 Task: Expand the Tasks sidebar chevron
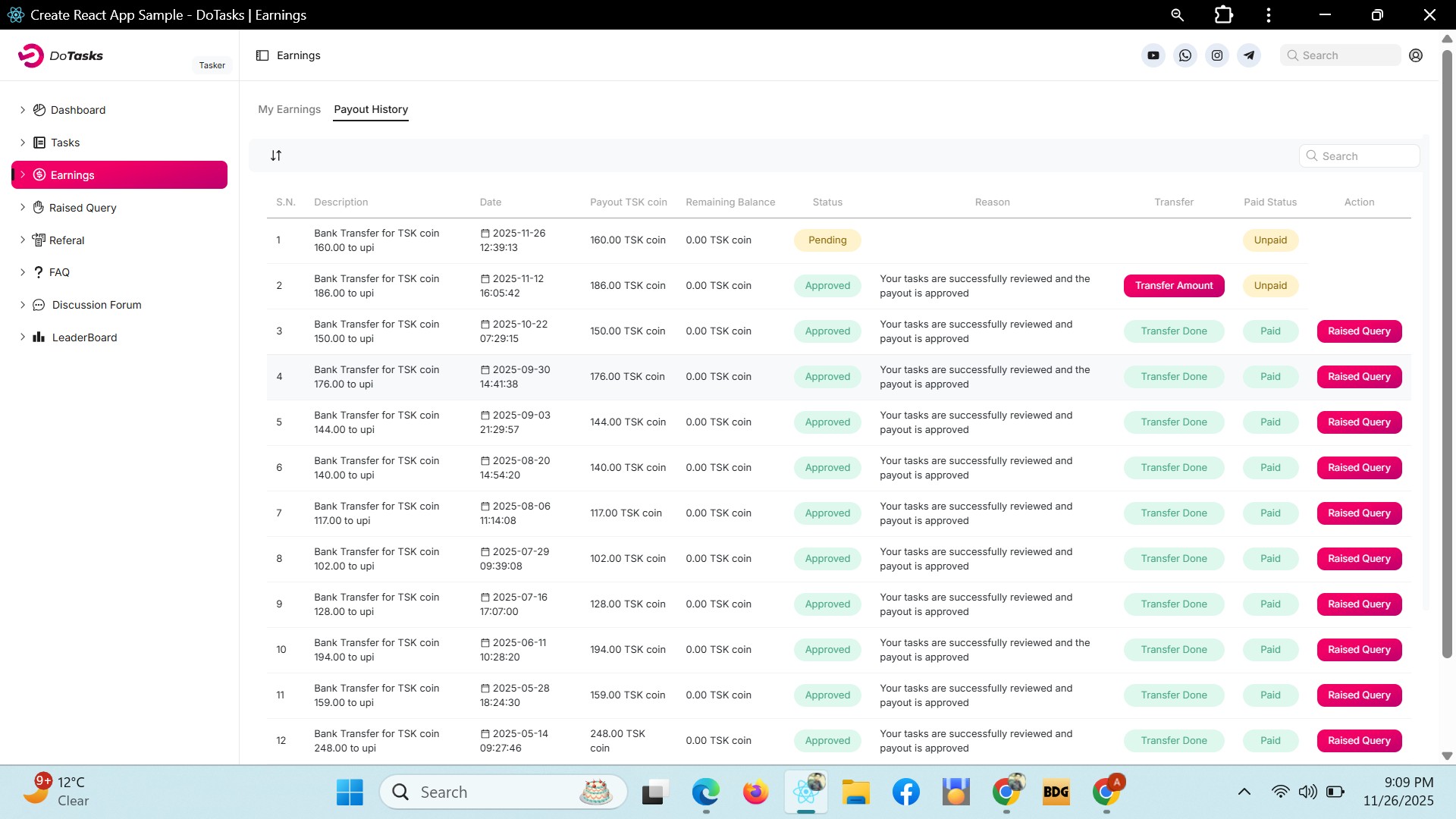(x=23, y=143)
